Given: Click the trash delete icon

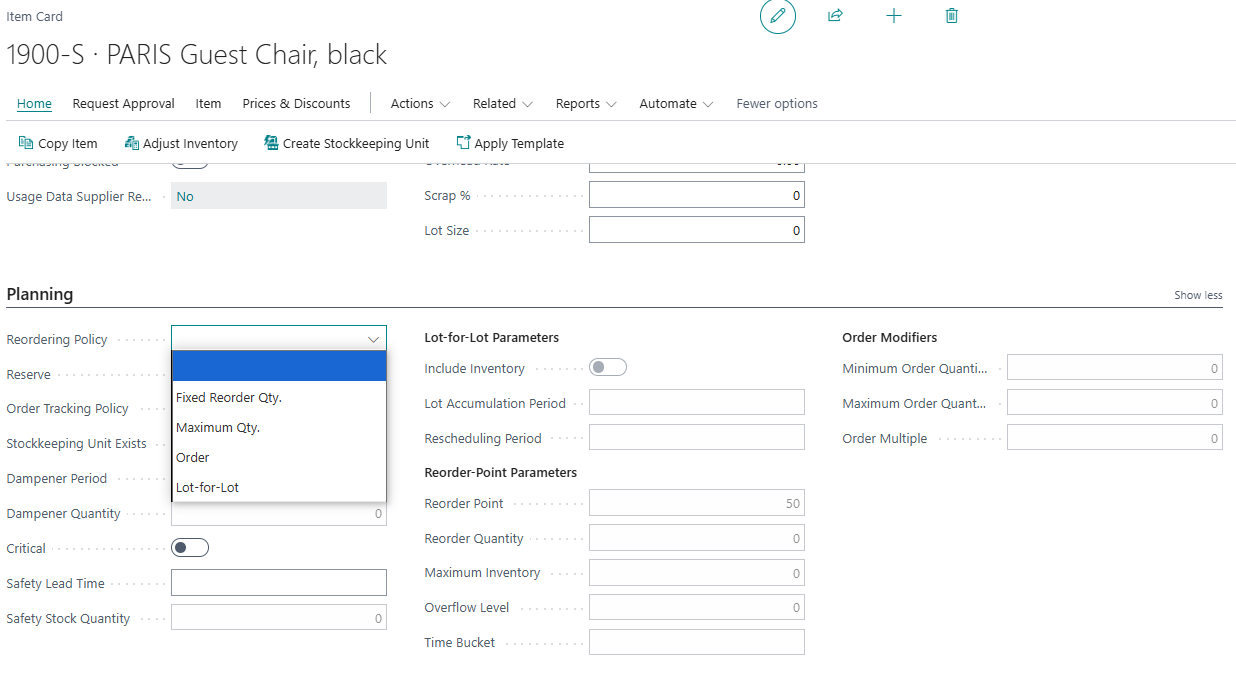Looking at the screenshot, I should 952,16.
